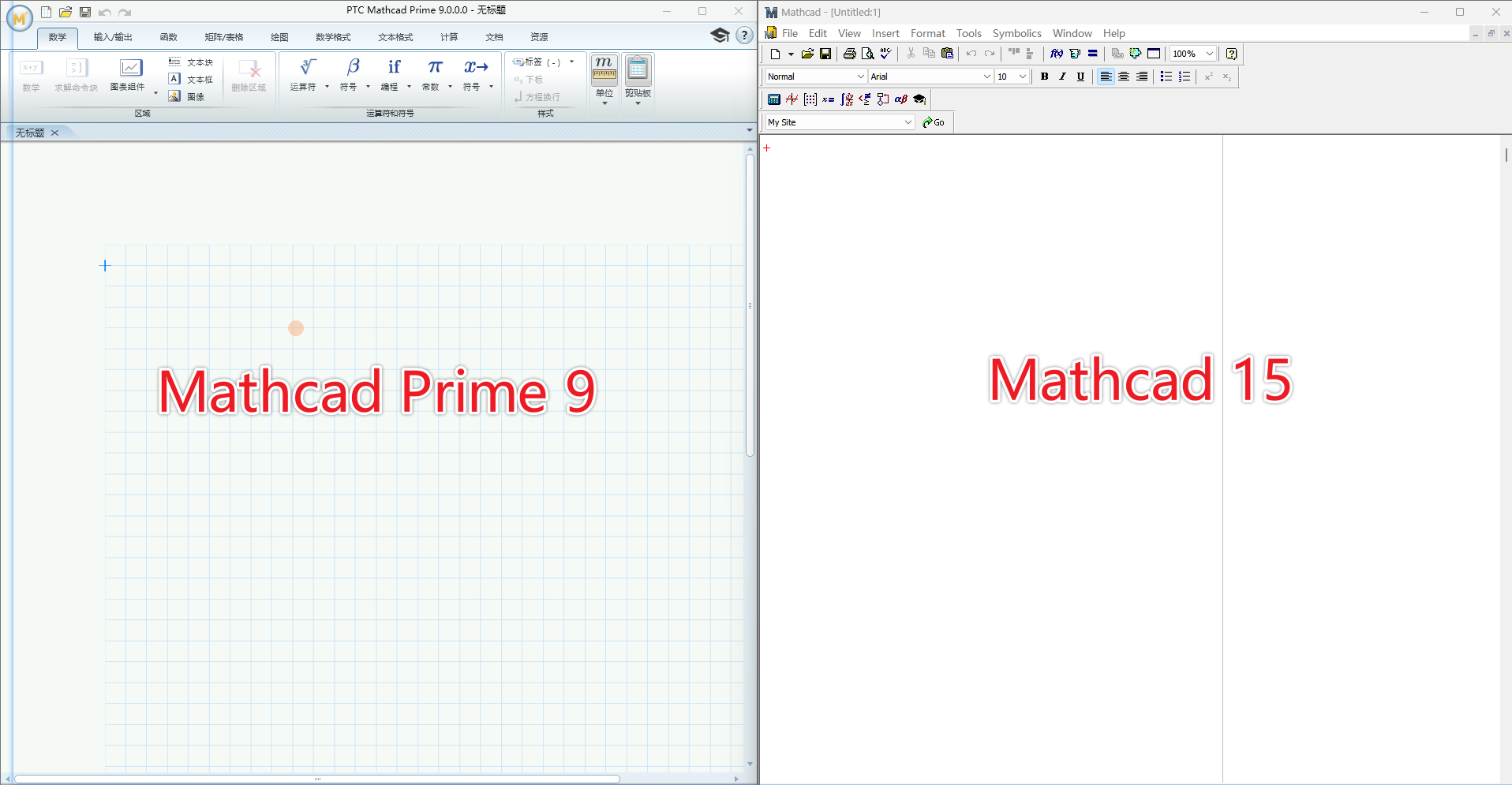
Task: Switch to the 函数 ribbon tab
Action: (x=169, y=37)
